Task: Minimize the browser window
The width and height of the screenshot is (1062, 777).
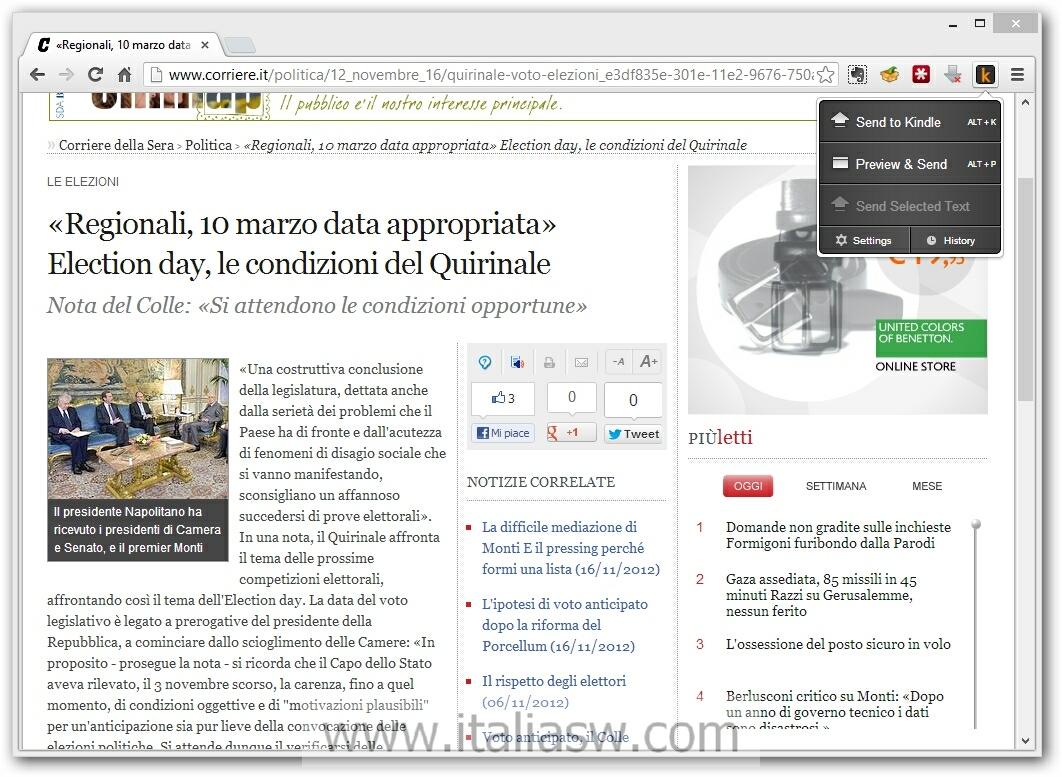Action: click(x=953, y=24)
